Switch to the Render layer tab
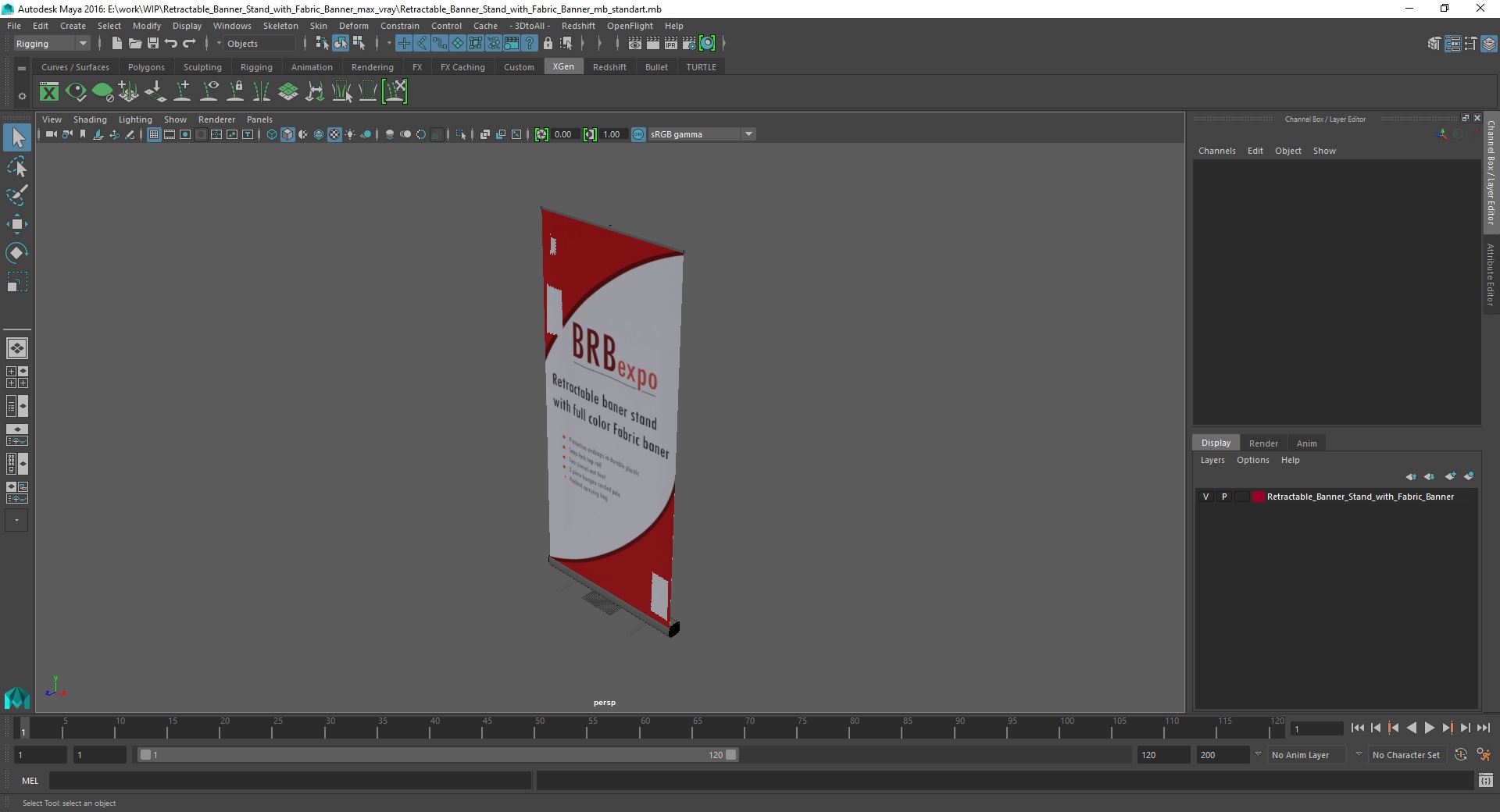The image size is (1500, 812). click(1263, 443)
